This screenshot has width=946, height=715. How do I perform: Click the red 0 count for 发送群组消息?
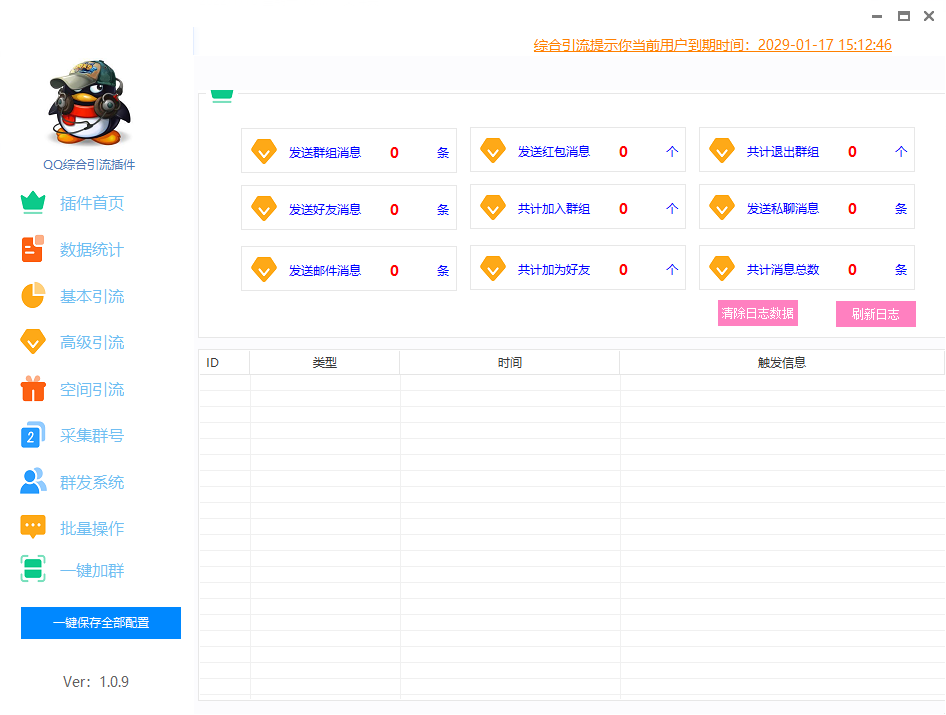[x=394, y=153]
